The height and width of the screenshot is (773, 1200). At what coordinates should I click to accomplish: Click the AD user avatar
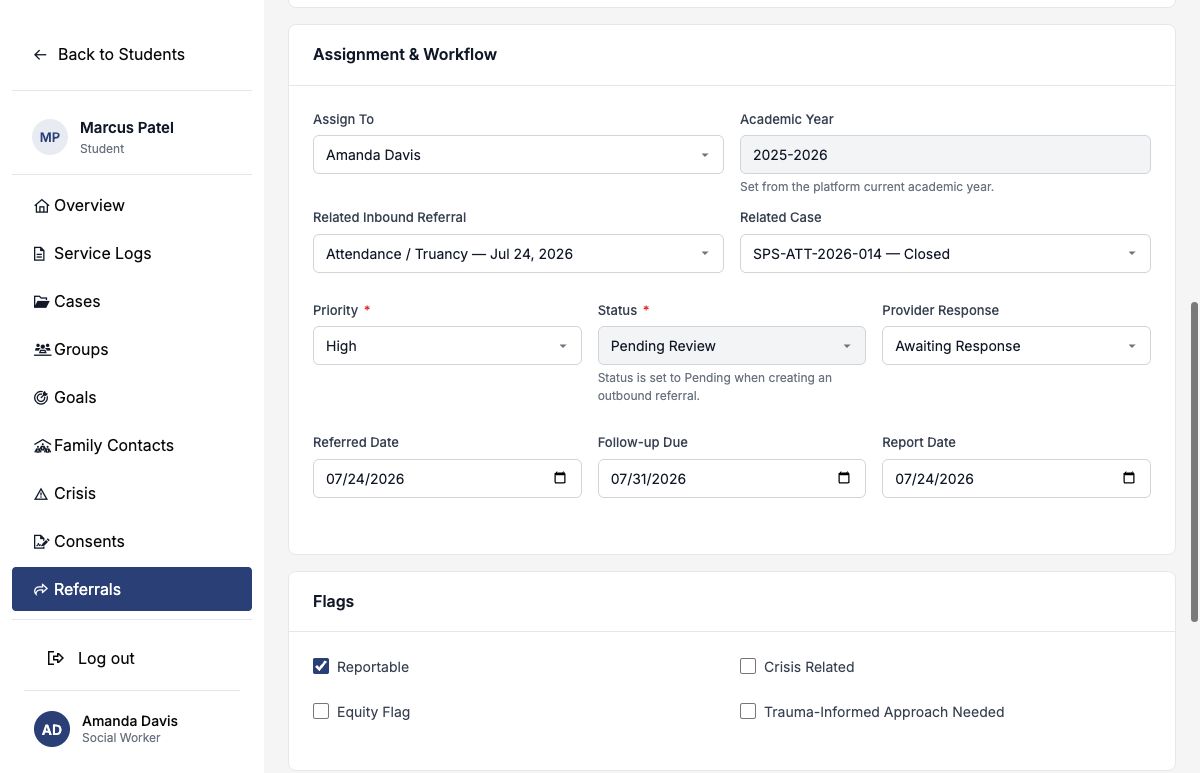(52, 729)
